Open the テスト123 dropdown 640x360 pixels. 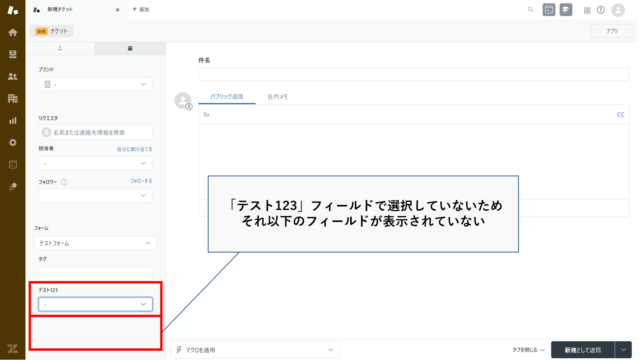(x=96, y=304)
